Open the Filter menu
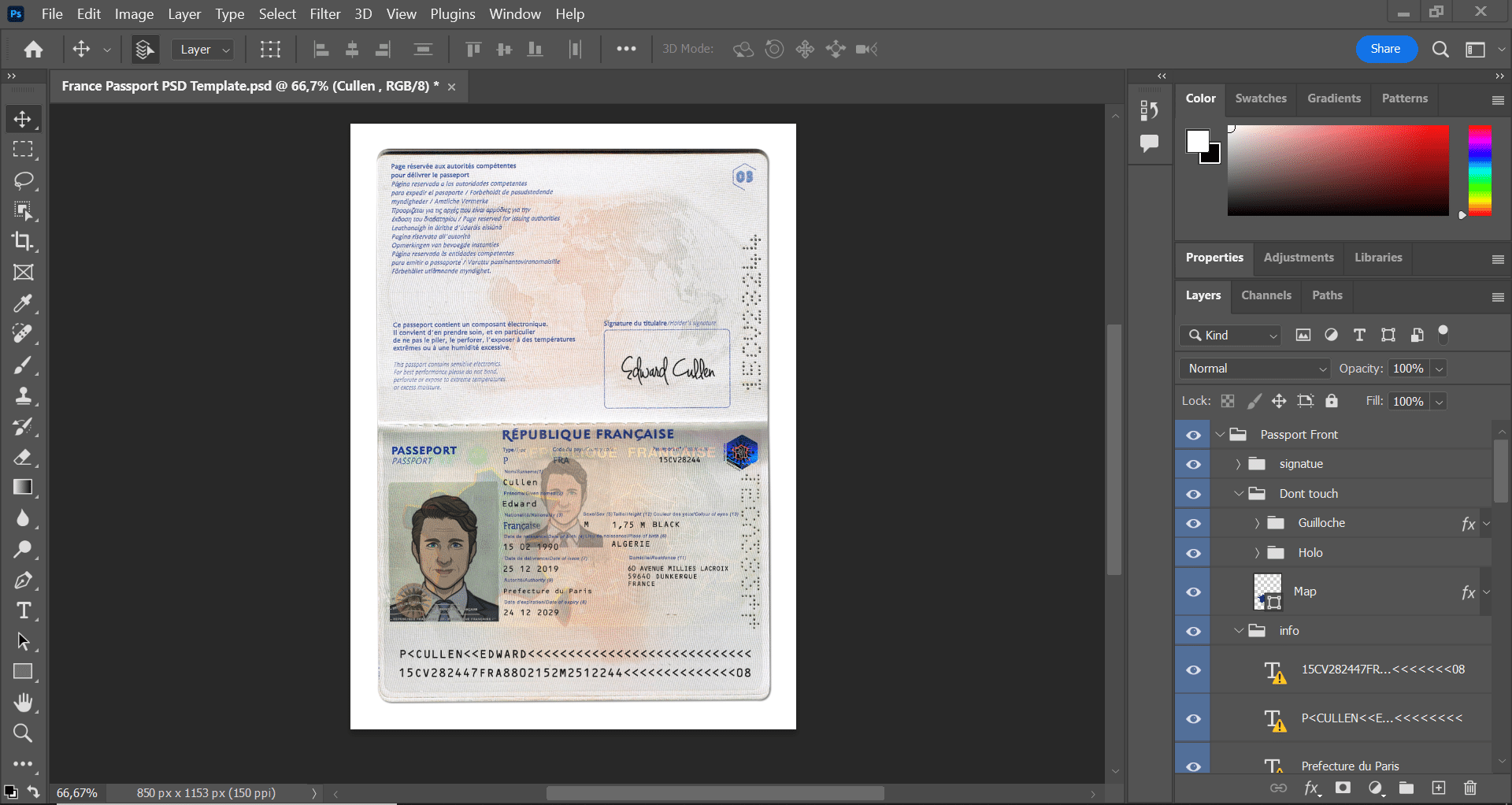Image resolution: width=1512 pixels, height=805 pixels. tap(324, 14)
